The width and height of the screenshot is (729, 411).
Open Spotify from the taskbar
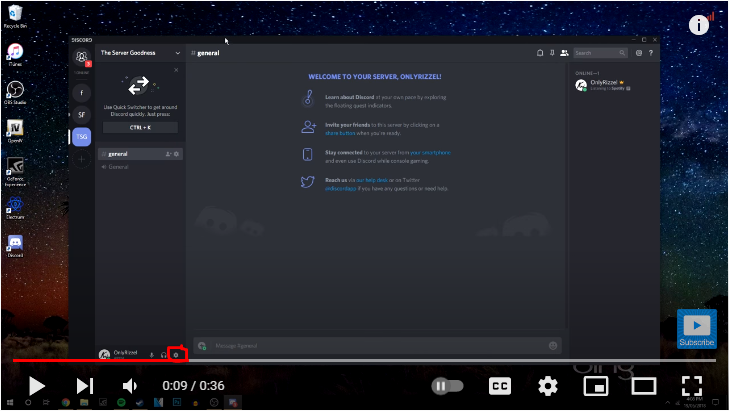[x=121, y=403]
